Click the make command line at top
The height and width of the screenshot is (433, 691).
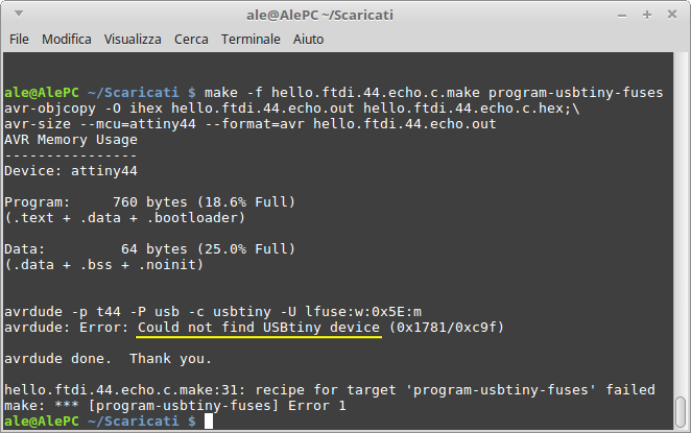coord(334,93)
